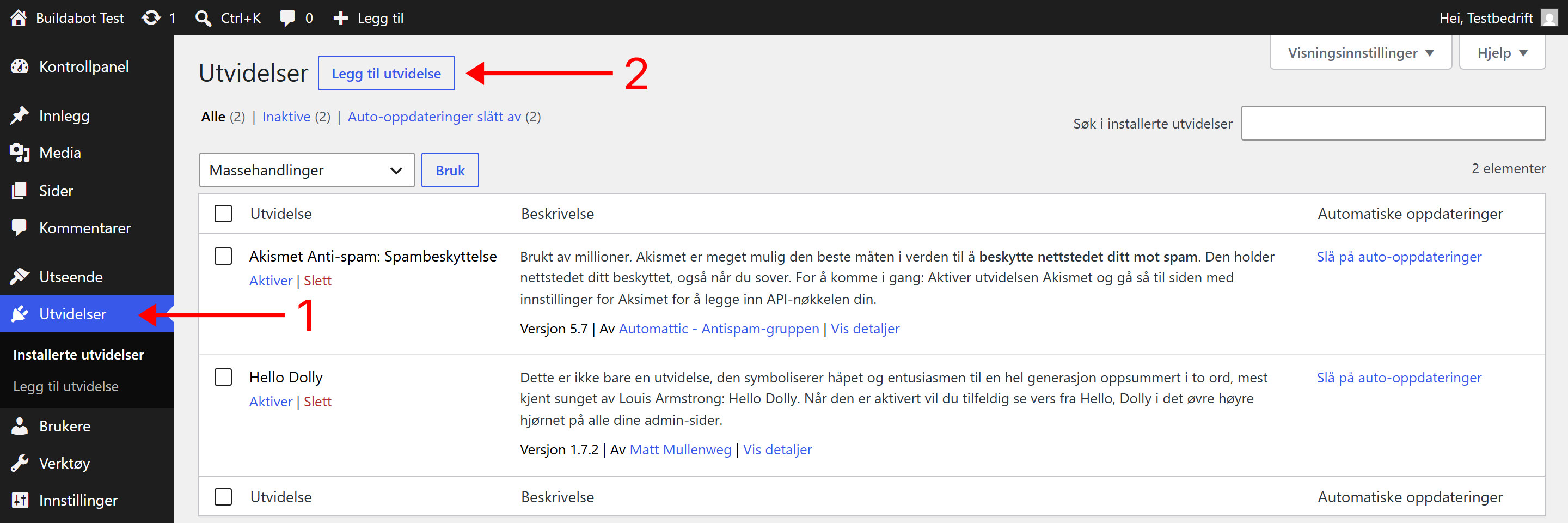
Task: Expand the Hjelp tab
Action: 1502,53
